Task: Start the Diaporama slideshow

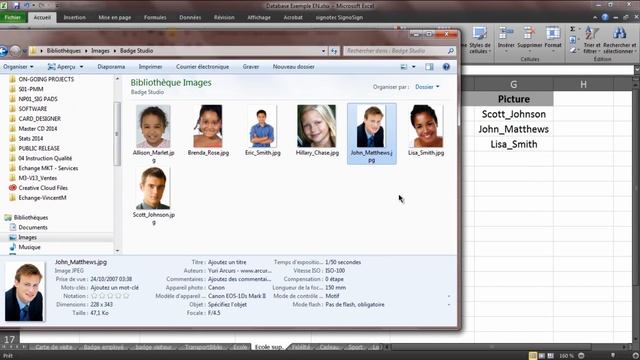Action: point(111,67)
